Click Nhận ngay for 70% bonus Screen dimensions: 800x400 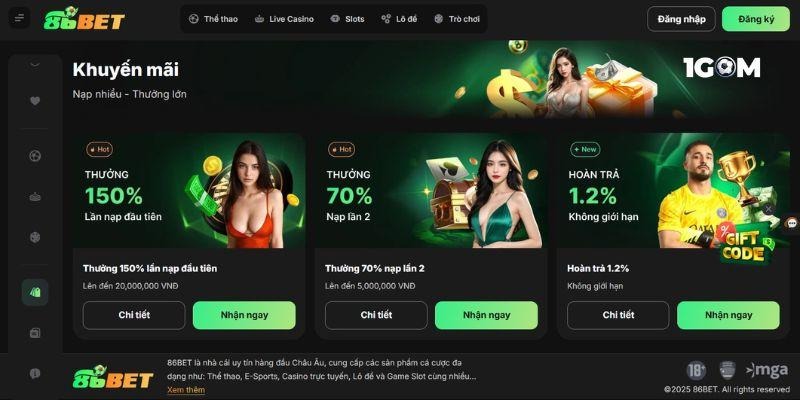point(486,315)
